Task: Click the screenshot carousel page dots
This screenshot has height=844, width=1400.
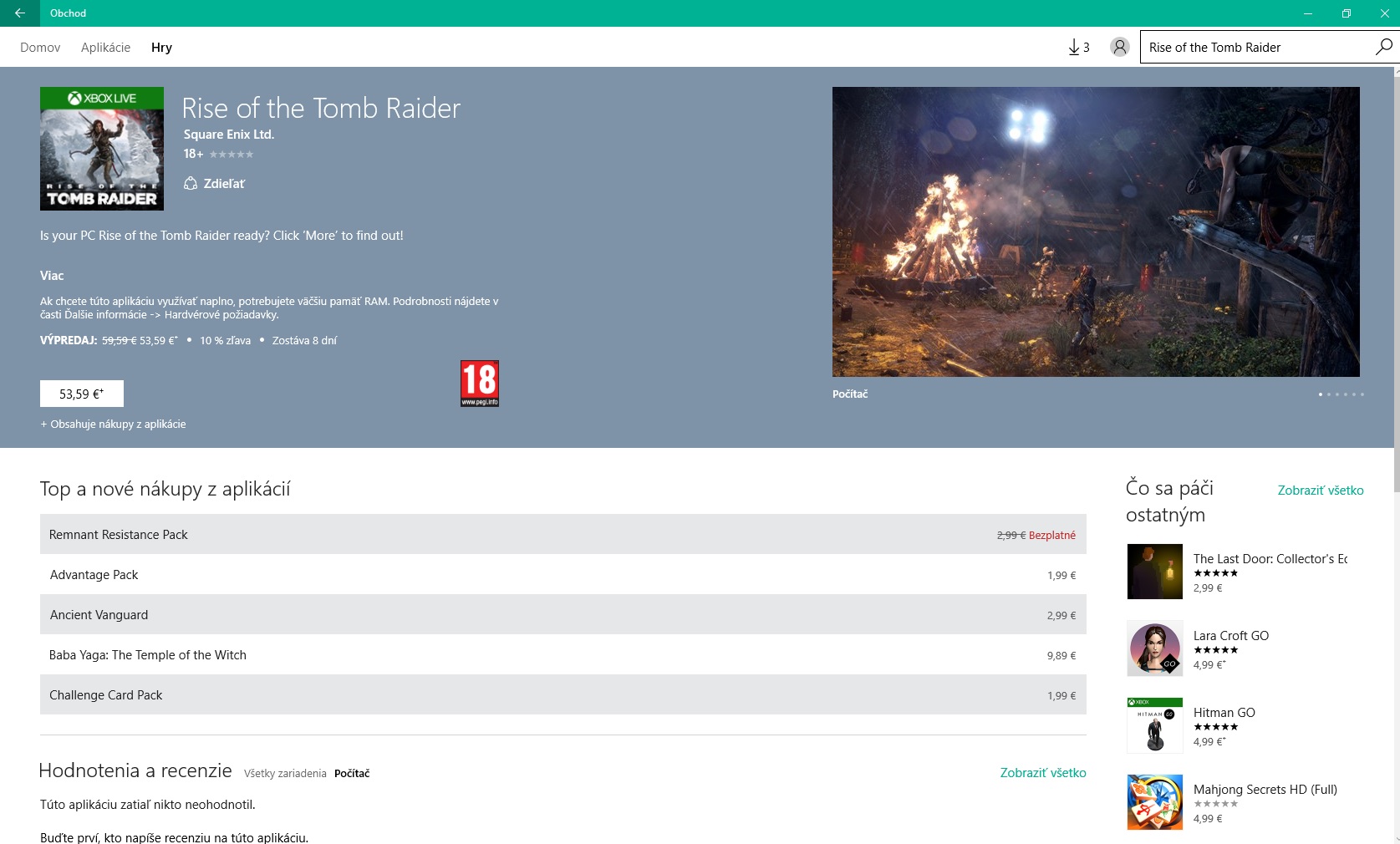Action: (x=1341, y=394)
